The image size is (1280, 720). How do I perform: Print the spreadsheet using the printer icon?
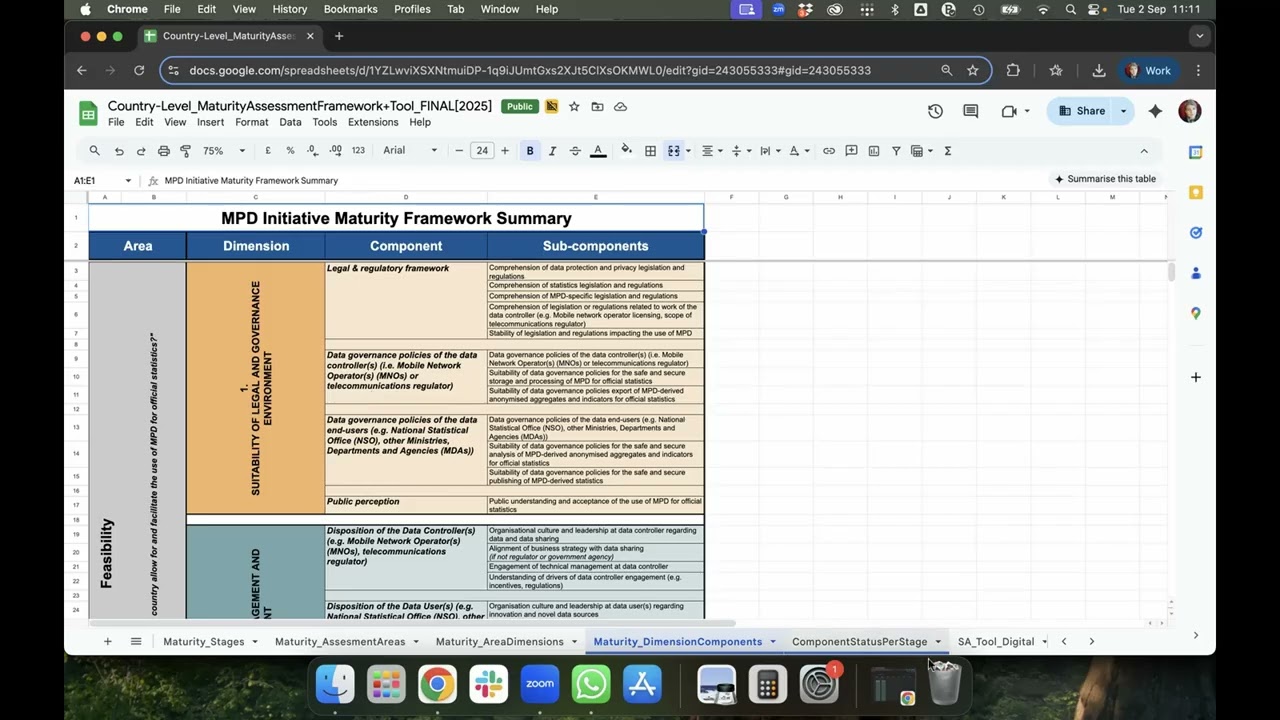tap(164, 151)
